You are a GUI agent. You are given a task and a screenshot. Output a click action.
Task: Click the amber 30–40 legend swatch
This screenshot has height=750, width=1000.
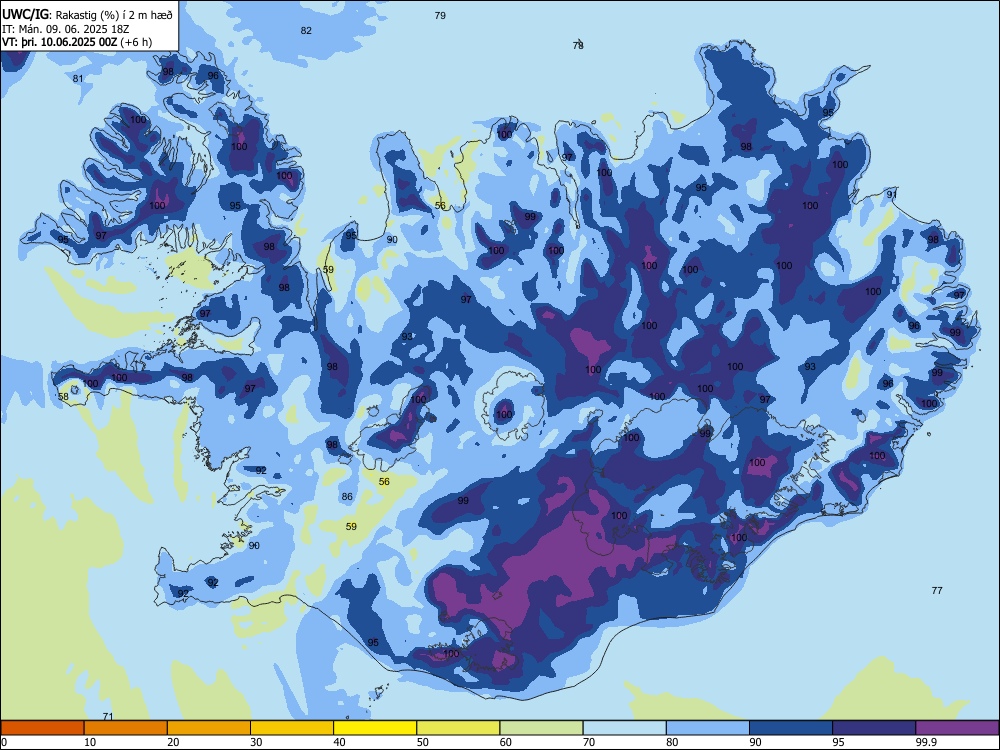click(x=292, y=728)
